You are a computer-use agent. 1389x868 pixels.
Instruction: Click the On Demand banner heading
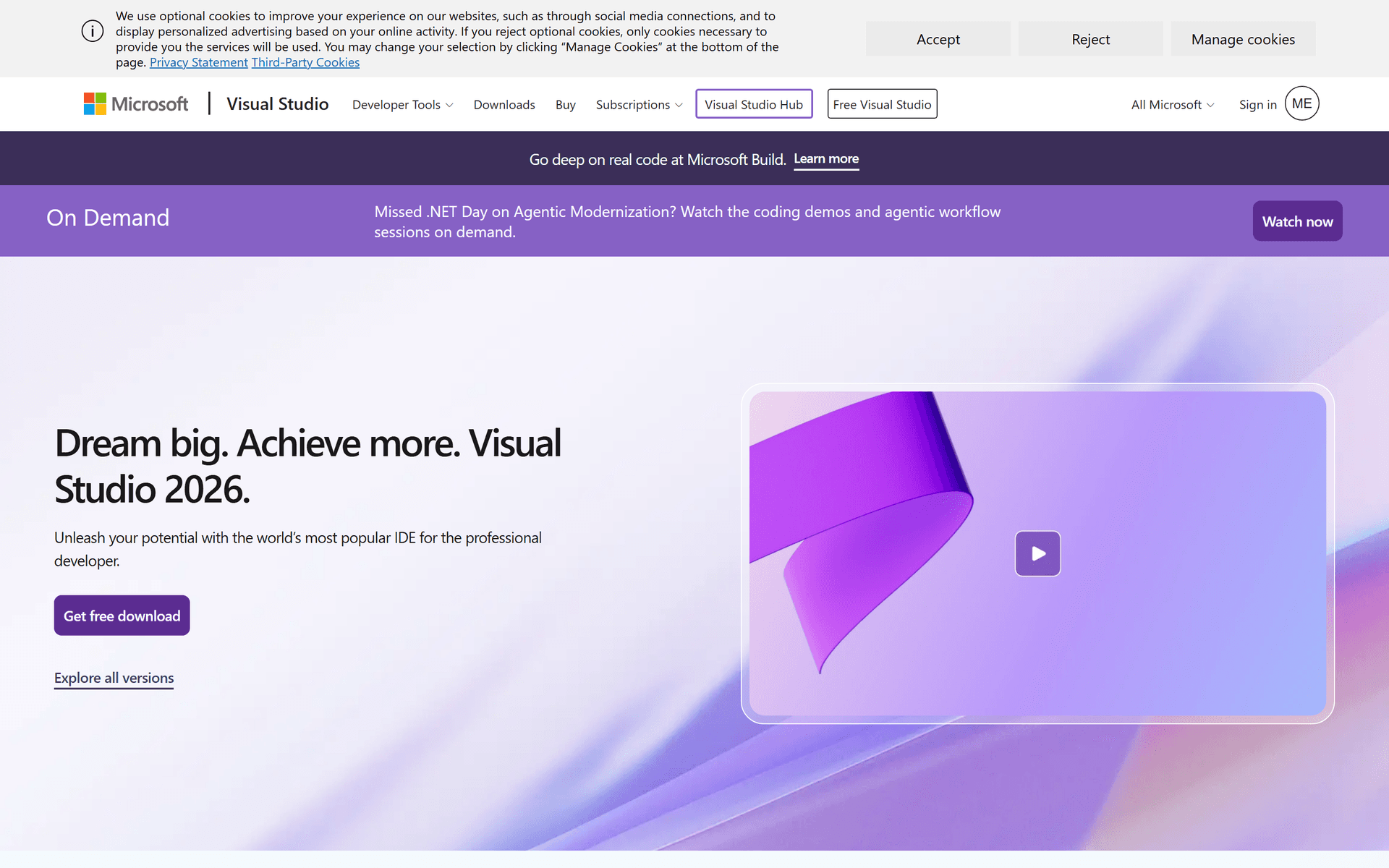click(x=108, y=218)
